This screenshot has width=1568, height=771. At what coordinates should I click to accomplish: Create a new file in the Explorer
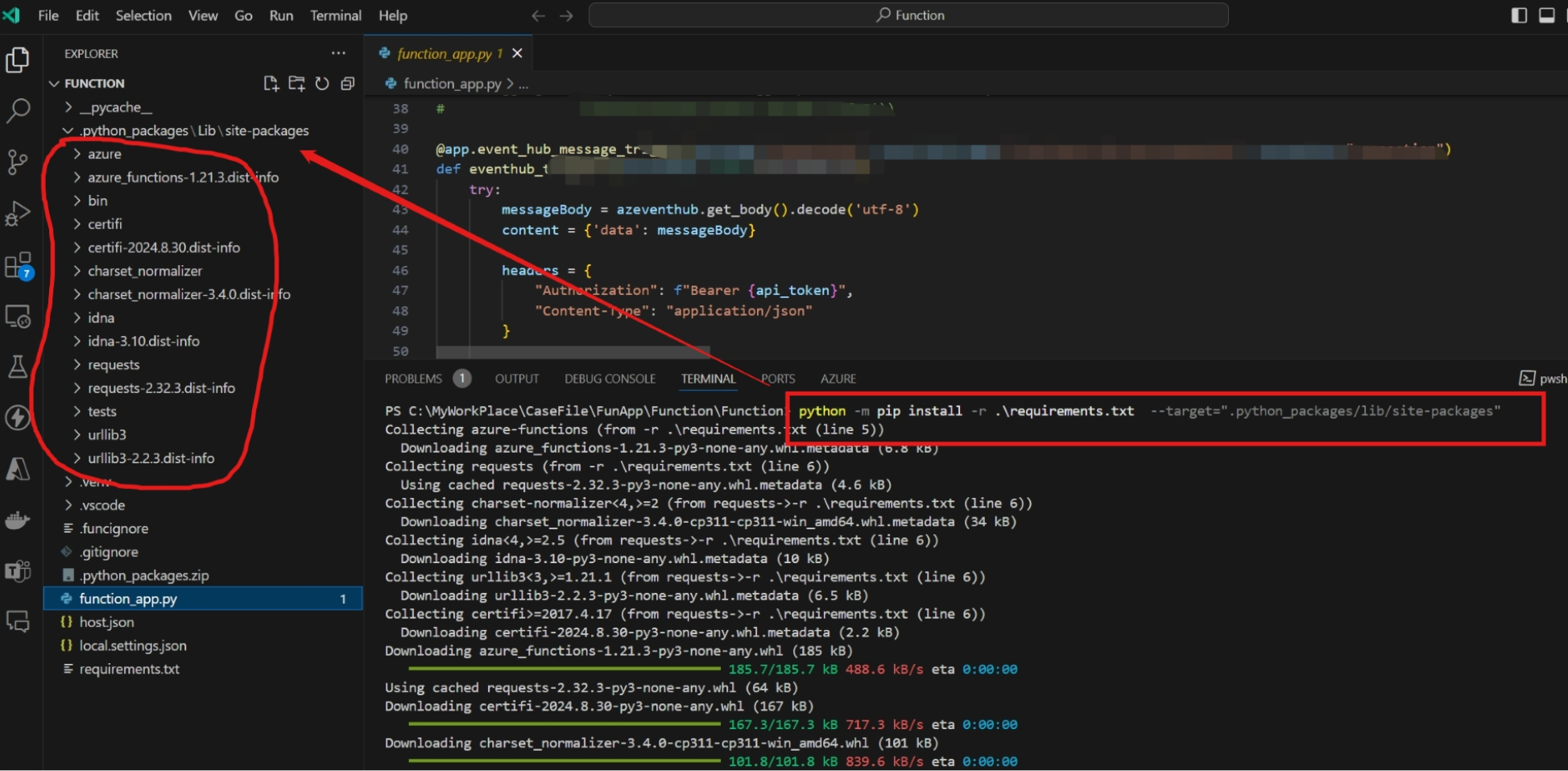pyautogui.click(x=271, y=83)
